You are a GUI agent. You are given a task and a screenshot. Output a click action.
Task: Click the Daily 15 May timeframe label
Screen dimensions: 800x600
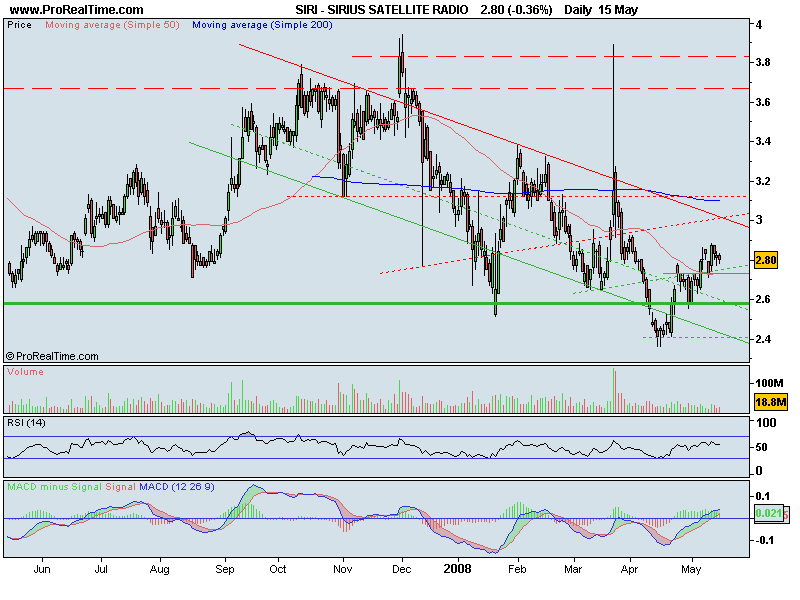point(601,10)
